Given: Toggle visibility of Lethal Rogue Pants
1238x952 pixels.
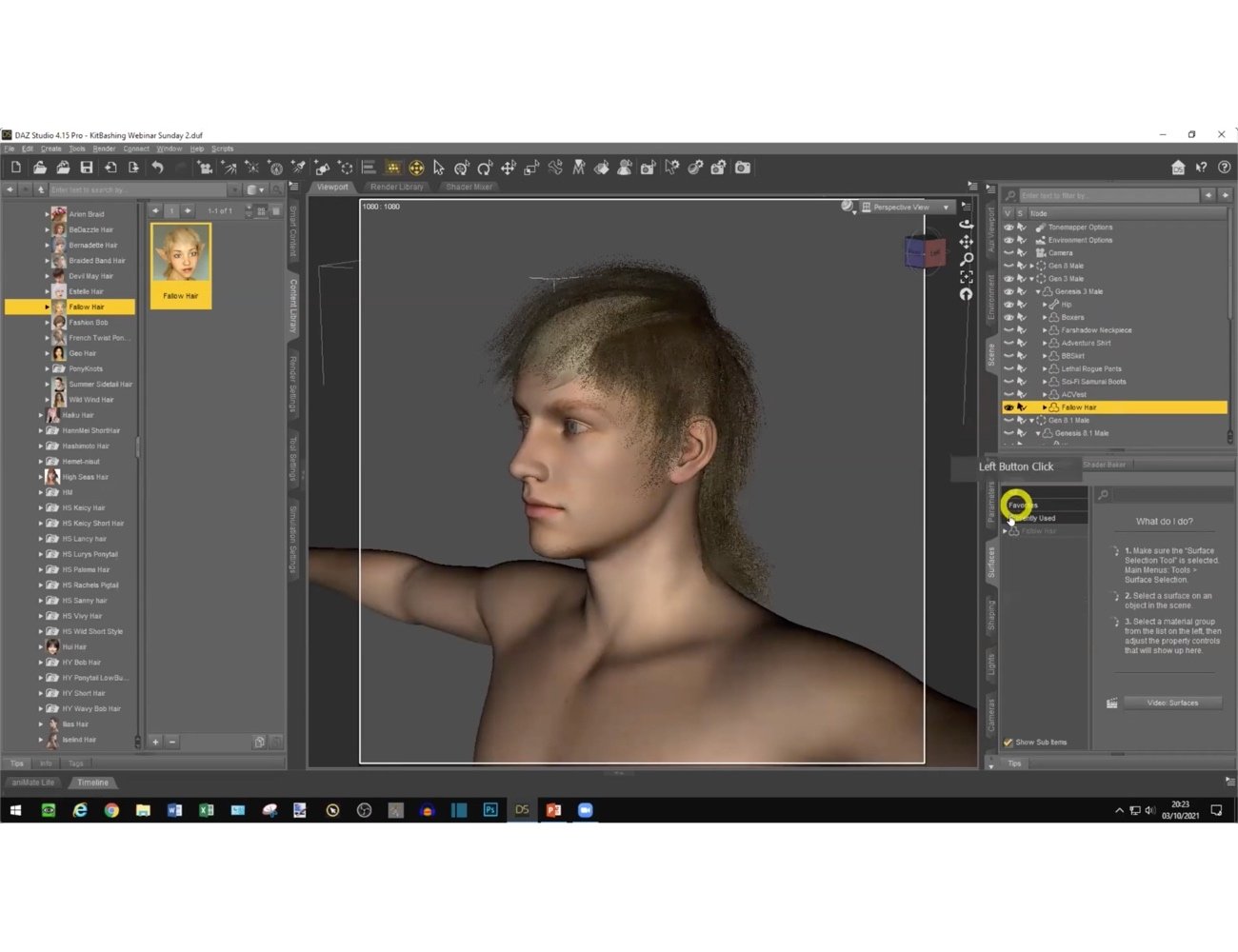Looking at the screenshot, I should 1008,368.
